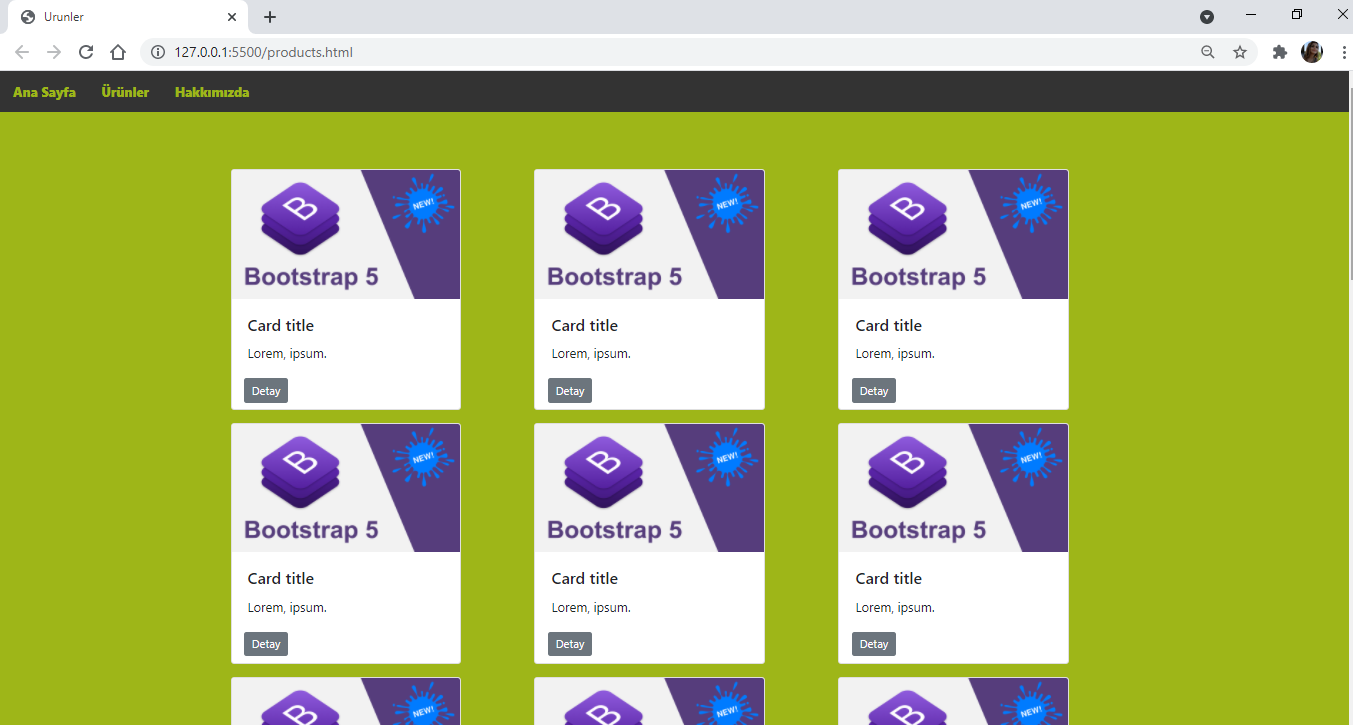Click Detay on the first row's right card
The image size is (1353, 725).
click(874, 391)
